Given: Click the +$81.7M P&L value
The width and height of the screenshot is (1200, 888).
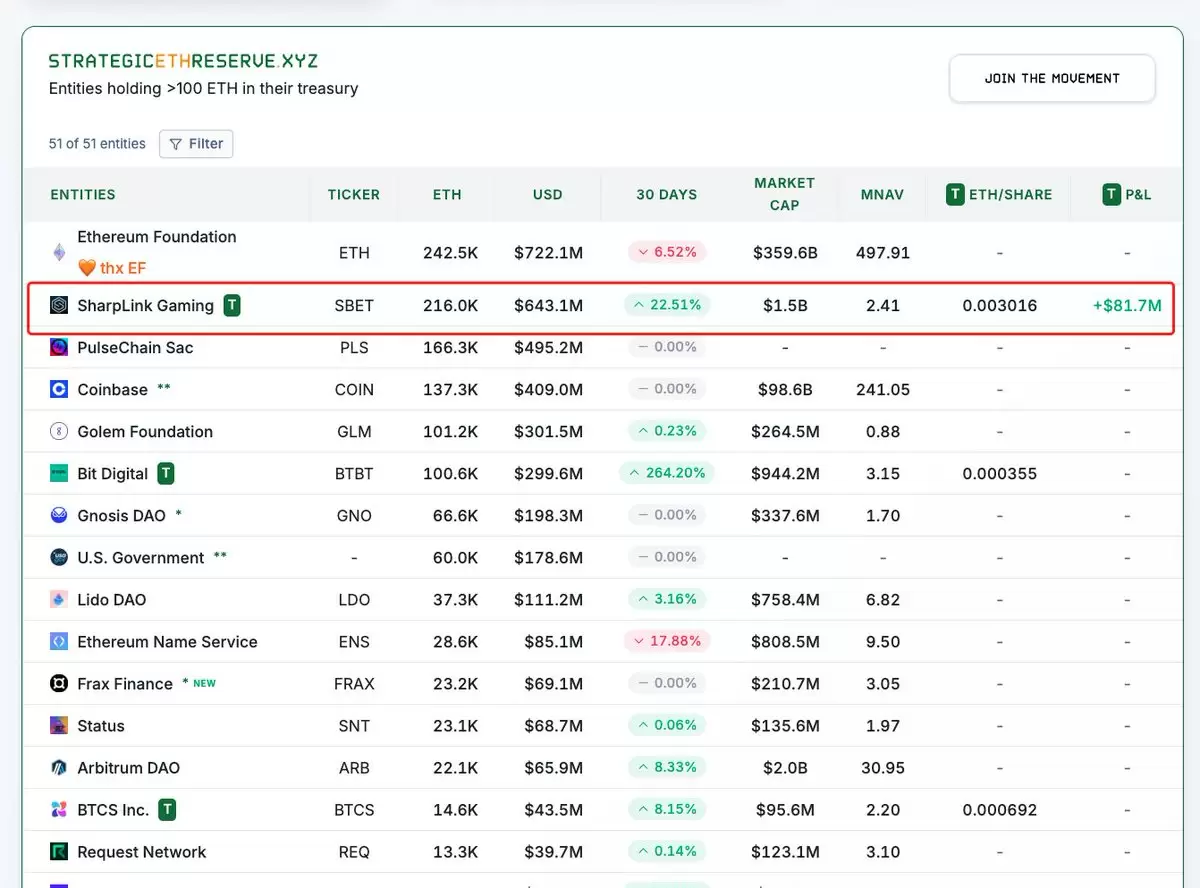Looking at the screenshot, I should pyautogui.click(x=1127, y=305).
